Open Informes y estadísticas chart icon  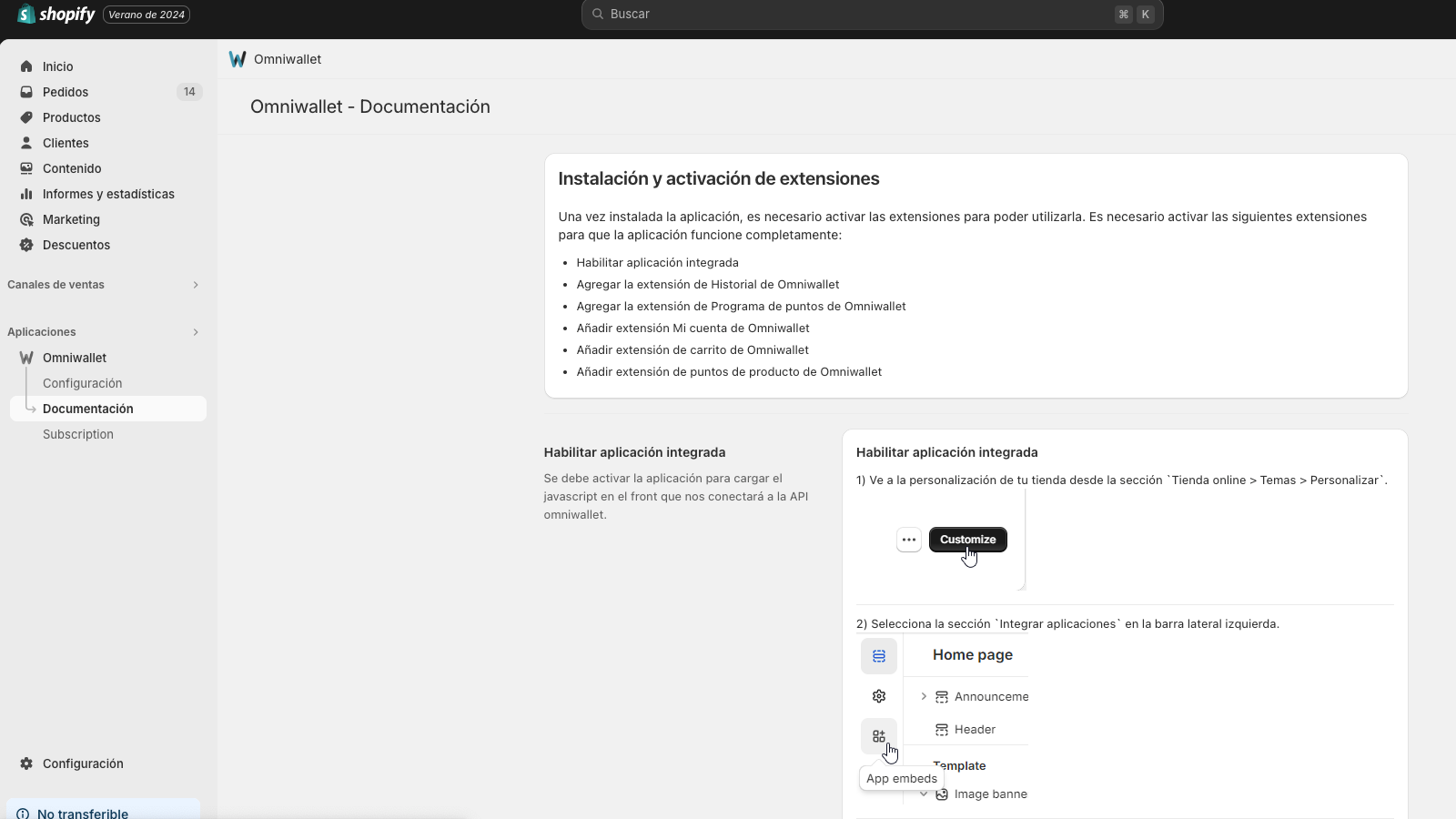[27, 194]
